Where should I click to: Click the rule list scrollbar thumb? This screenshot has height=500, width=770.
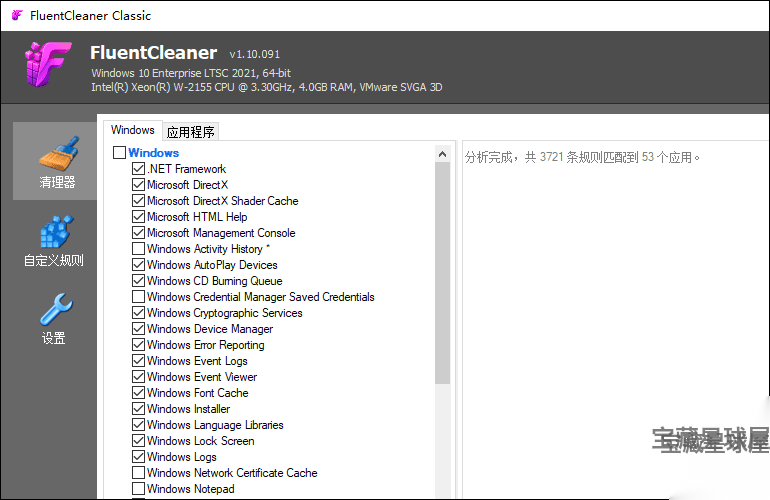coord(442,273)
